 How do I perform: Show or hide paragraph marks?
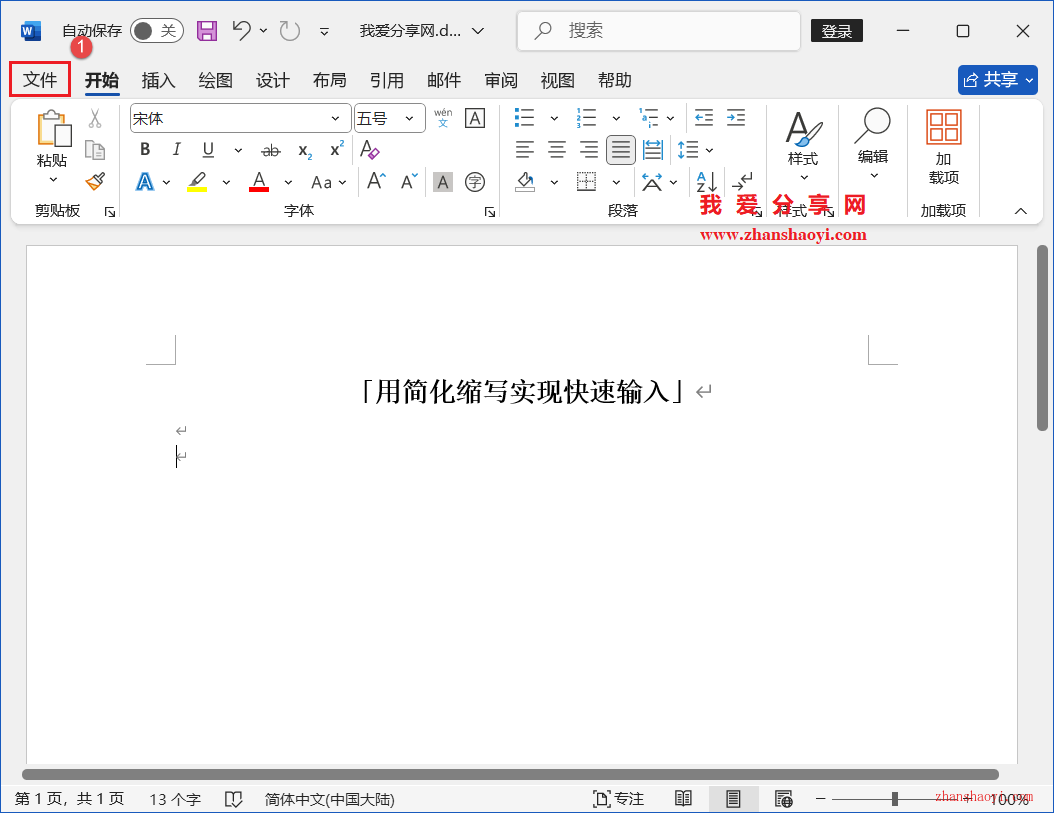[x=743, y=182]
